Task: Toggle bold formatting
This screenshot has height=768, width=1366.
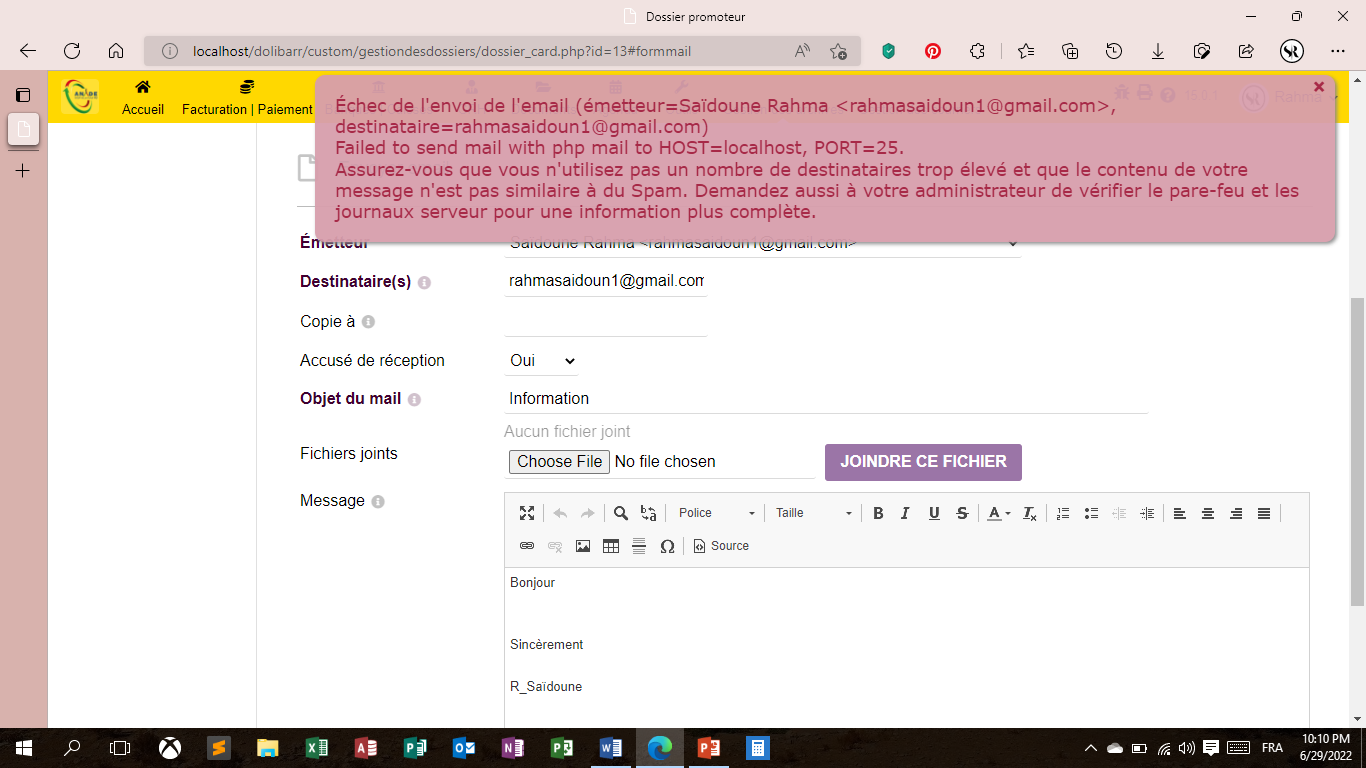Action: 878,513
